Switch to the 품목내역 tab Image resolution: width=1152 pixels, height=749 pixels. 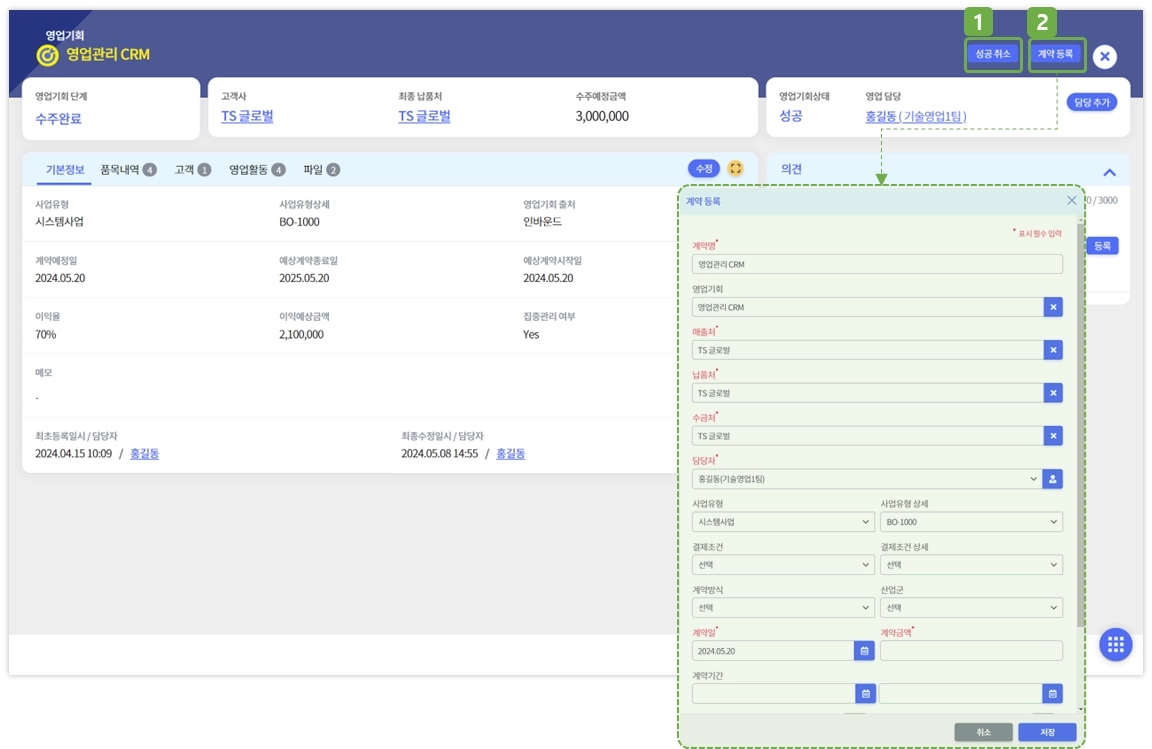click(x=128, y=170)
